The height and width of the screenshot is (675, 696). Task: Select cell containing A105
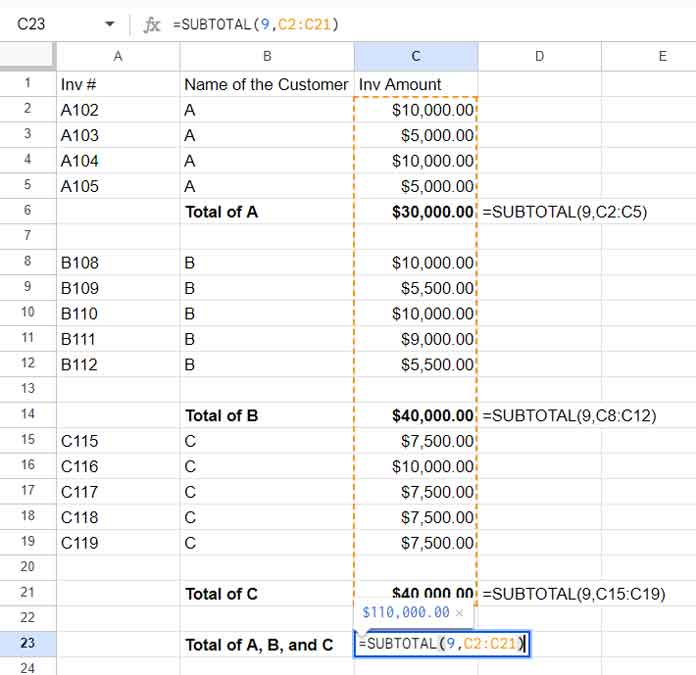point(118,186)
